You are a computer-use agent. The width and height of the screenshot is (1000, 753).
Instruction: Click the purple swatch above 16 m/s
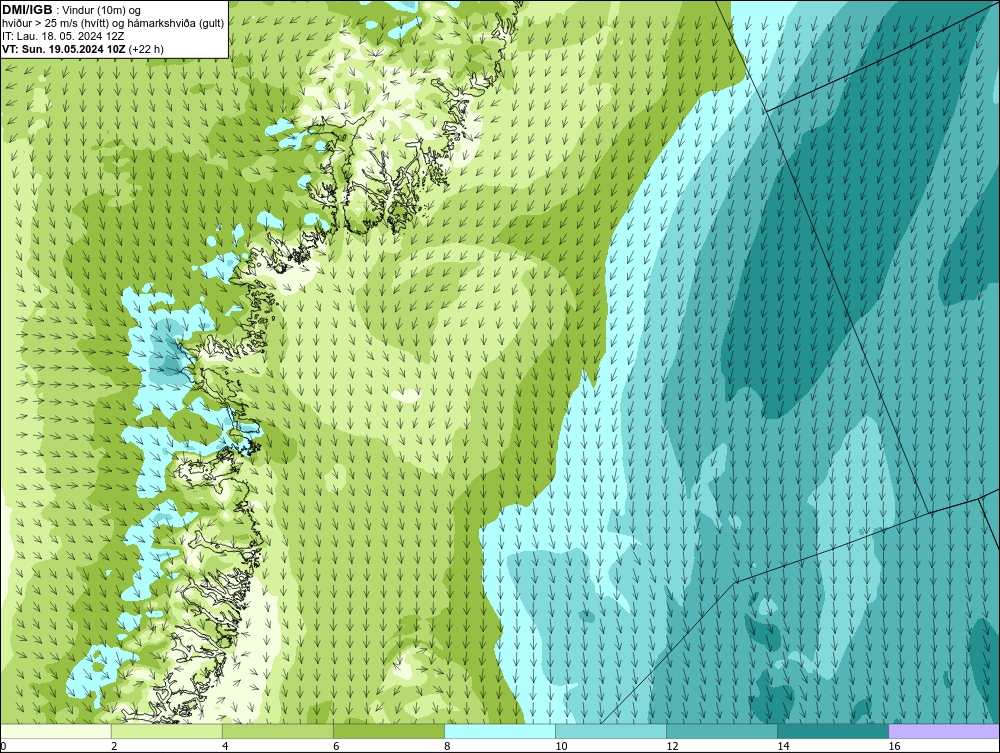click(944, 731)
